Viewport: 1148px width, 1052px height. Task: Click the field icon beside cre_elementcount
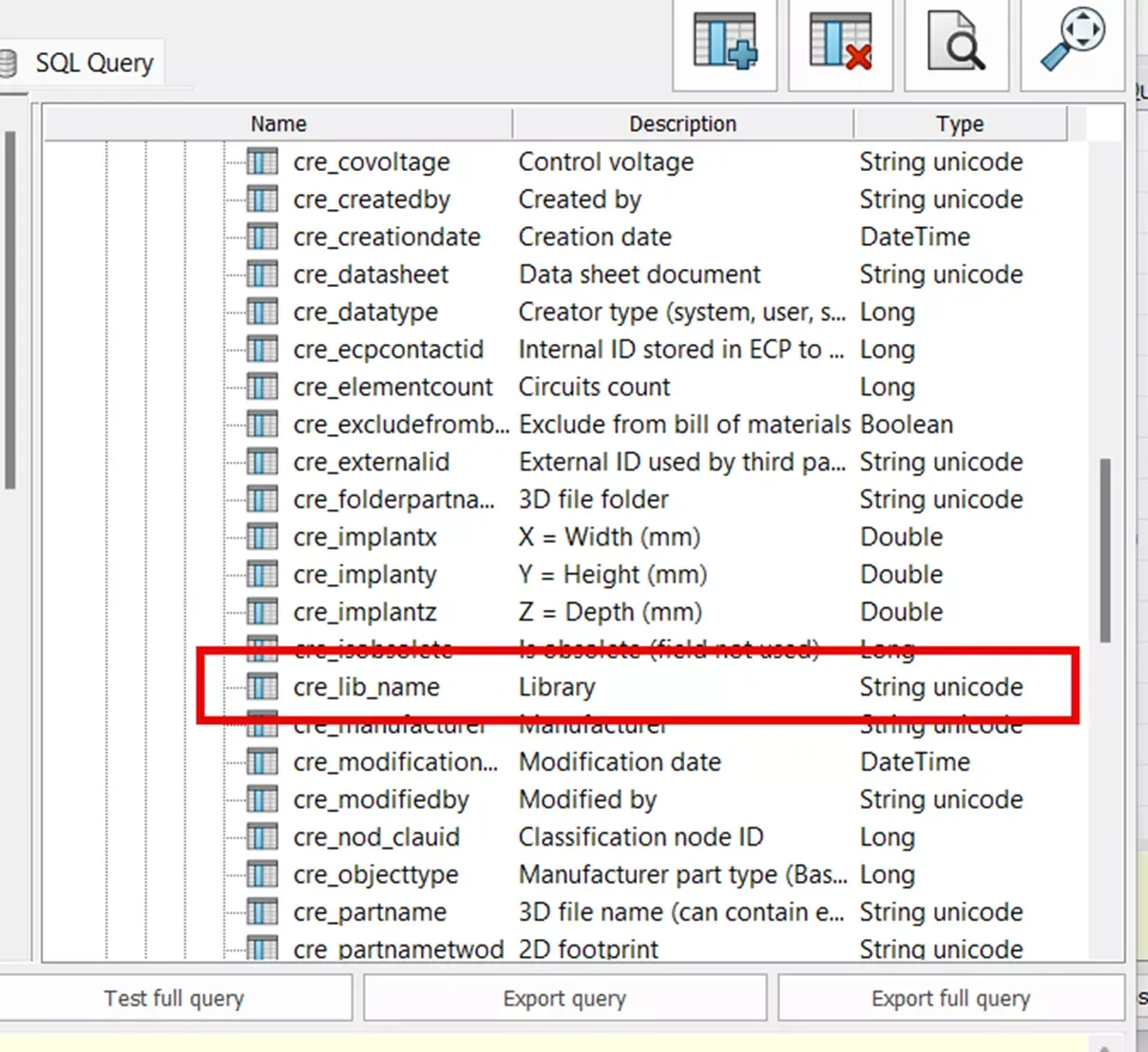262,387
